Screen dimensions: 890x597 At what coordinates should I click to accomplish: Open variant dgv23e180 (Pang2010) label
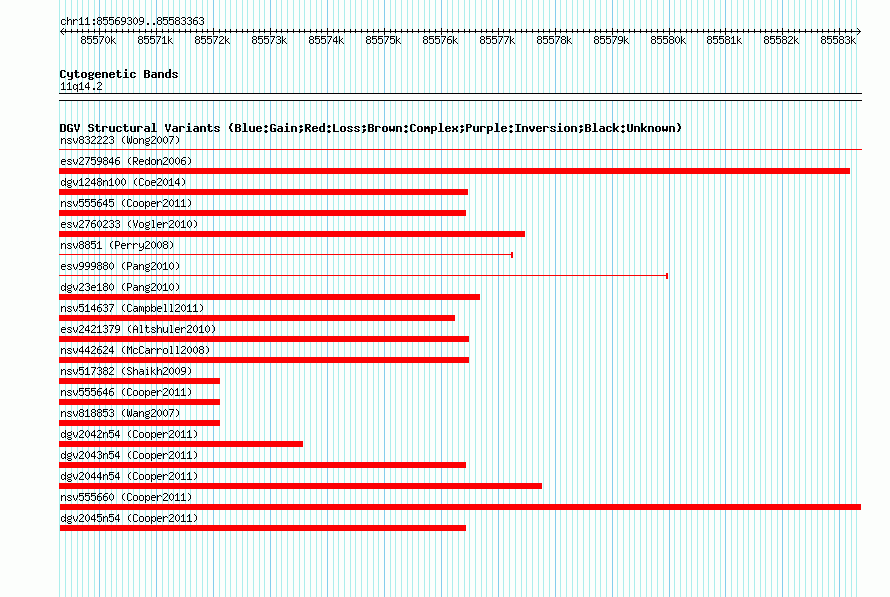120,287
